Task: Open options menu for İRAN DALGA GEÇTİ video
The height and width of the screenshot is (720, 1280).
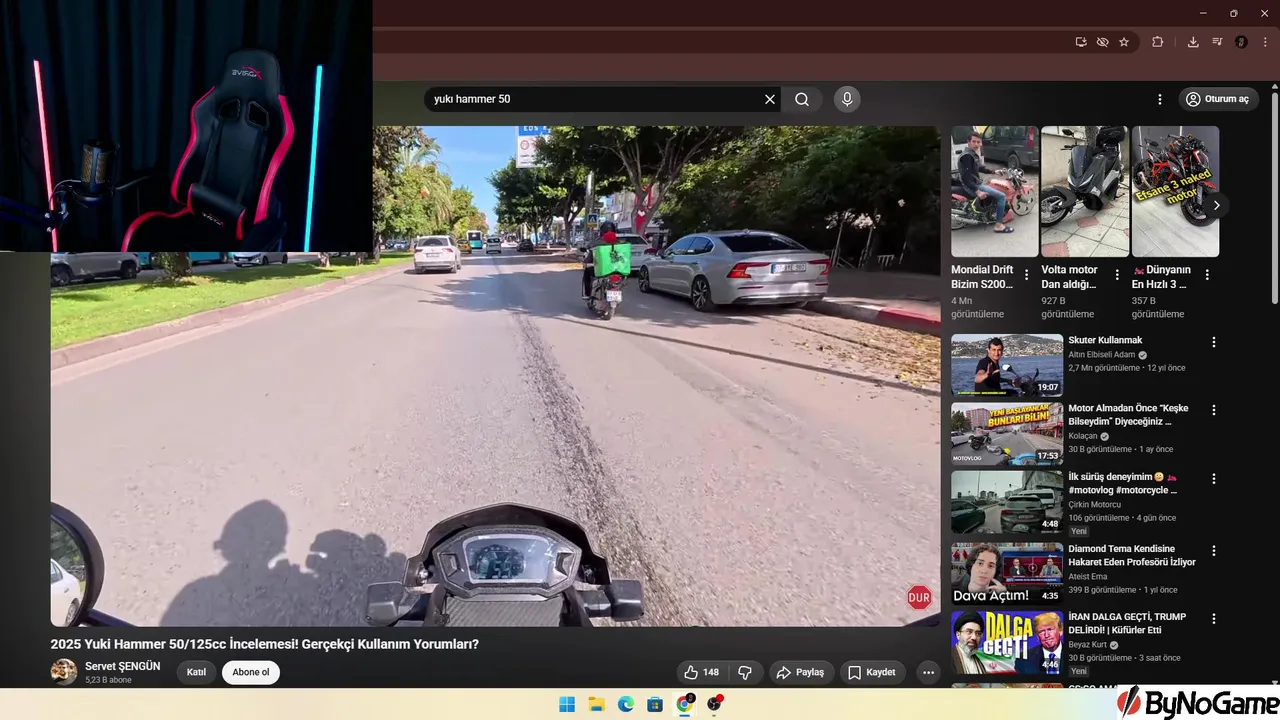Action: (x=1214, y=619)
